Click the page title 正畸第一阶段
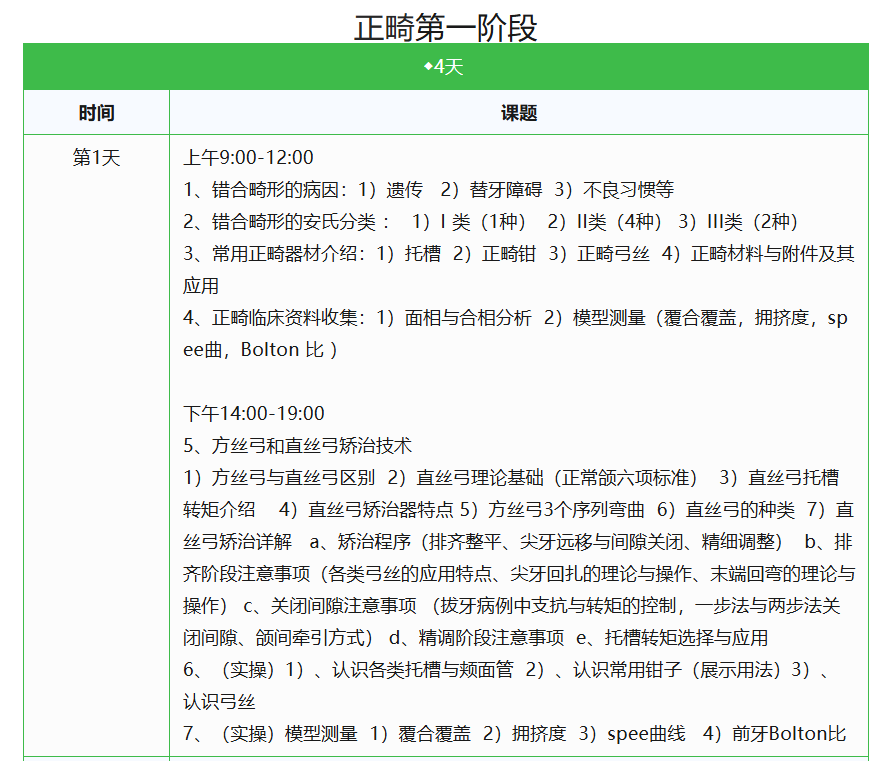 click(x=446, y=27)
